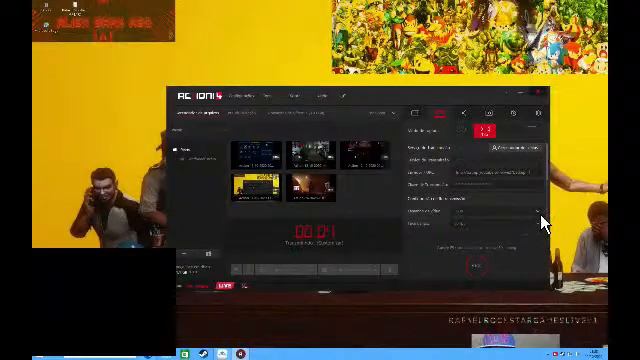Select the orange-lit video thumbnail in second row
Viewport: 640px width, 360px height.
coord(311,187)
